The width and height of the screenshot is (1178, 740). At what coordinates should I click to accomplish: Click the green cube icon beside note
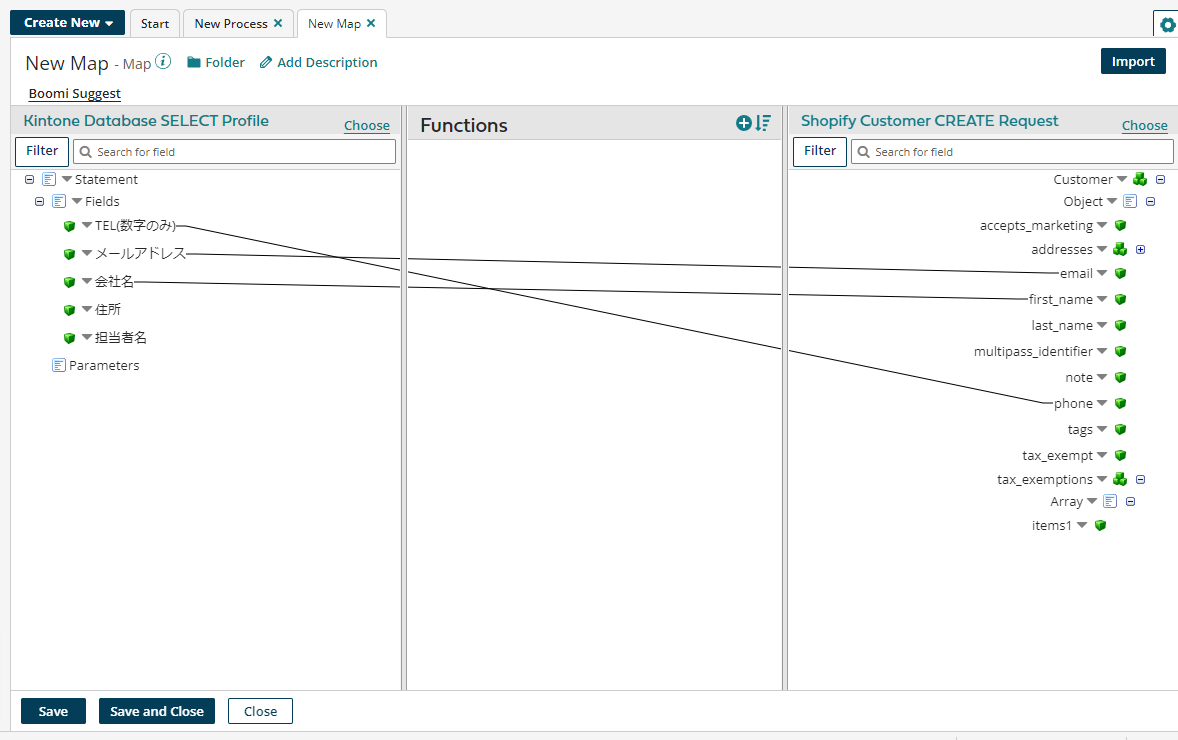1120,377
